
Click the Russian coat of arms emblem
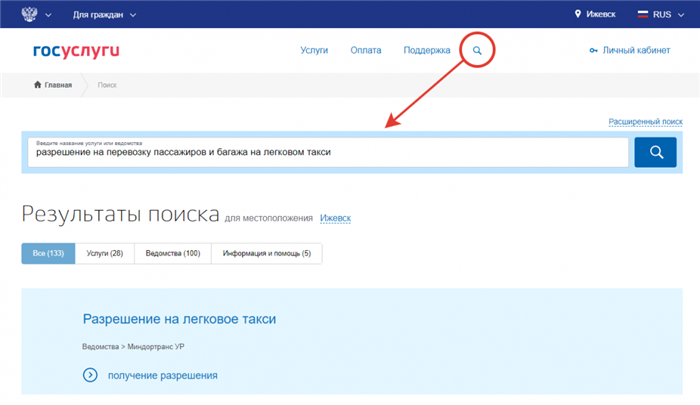(29, 14)
